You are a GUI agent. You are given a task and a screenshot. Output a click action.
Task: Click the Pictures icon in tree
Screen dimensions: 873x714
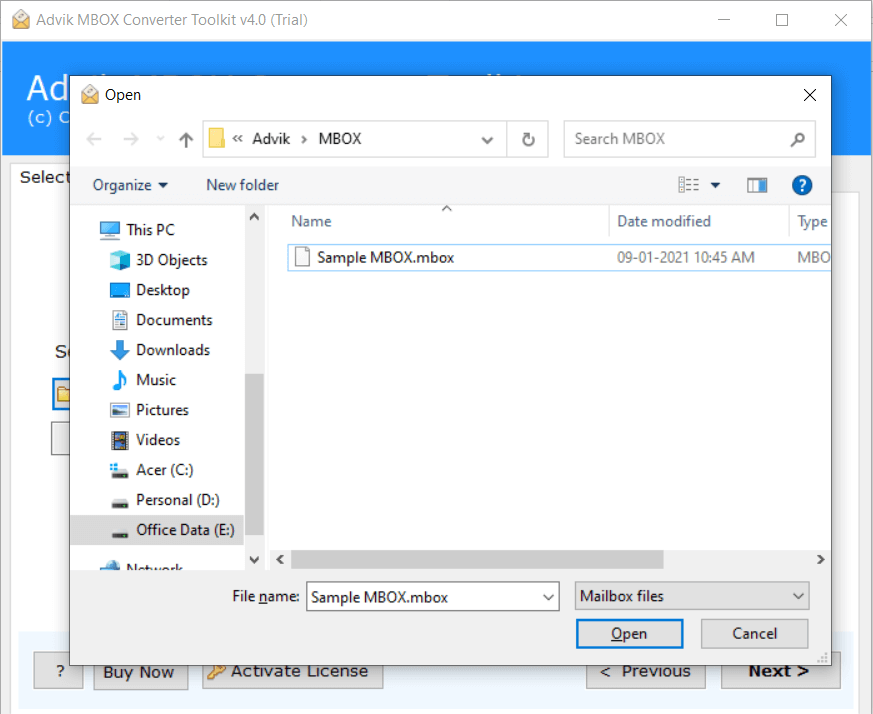pyautogui.click(x=120, y=410)
